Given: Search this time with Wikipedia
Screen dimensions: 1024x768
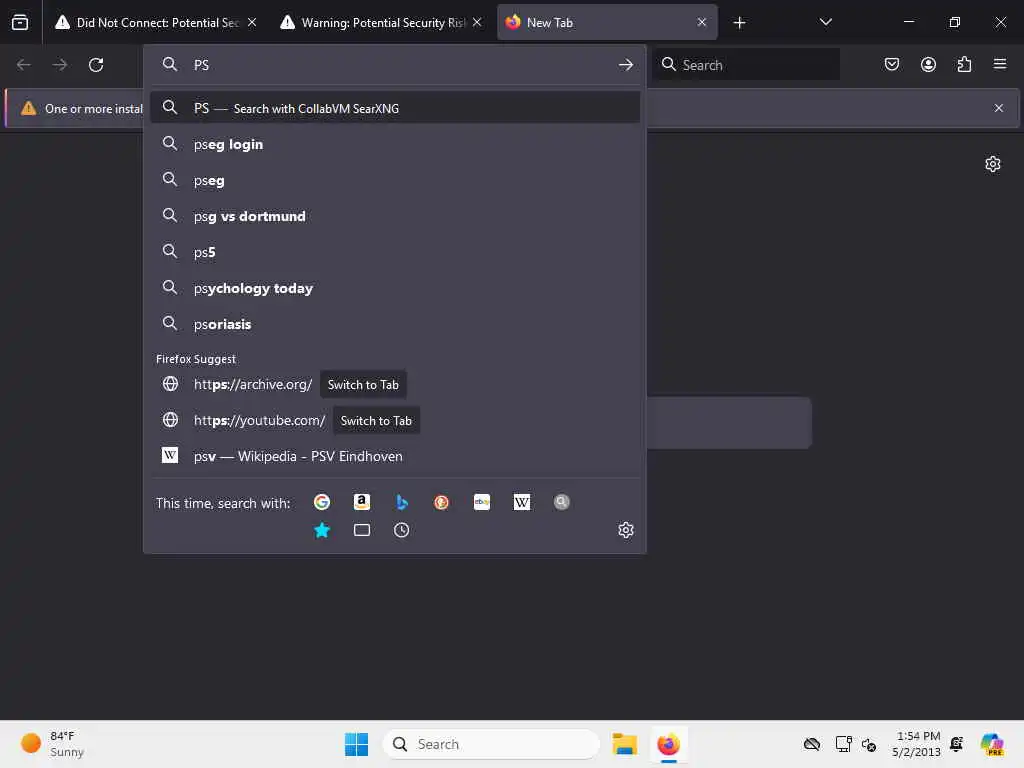Looking at the screenshot, I should pos(522,502).
